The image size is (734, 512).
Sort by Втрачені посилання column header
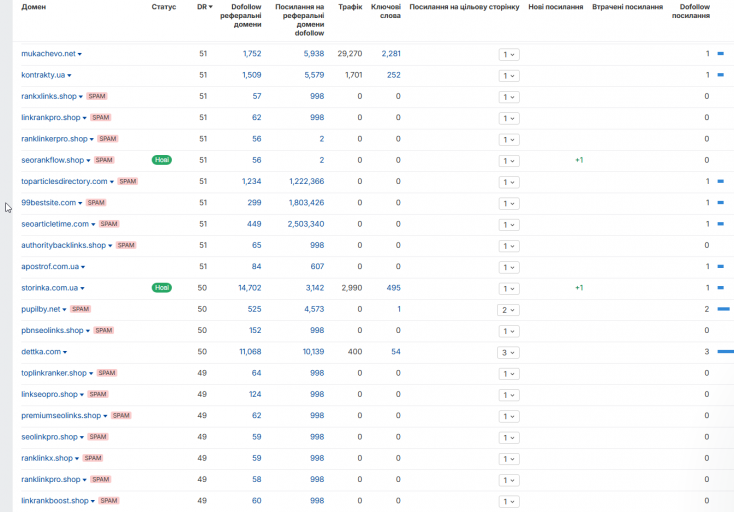[x=627, y=7]
